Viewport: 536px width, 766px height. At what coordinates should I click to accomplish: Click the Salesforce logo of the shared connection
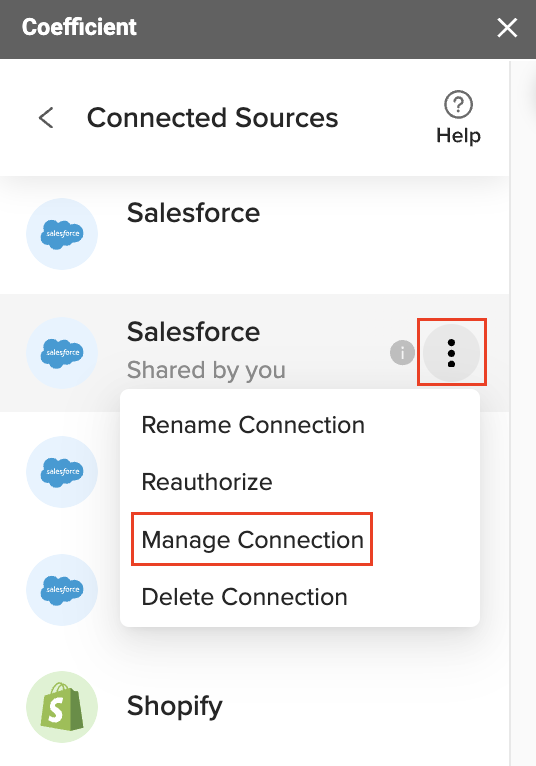pyautogui.click(x=62, y=353)
